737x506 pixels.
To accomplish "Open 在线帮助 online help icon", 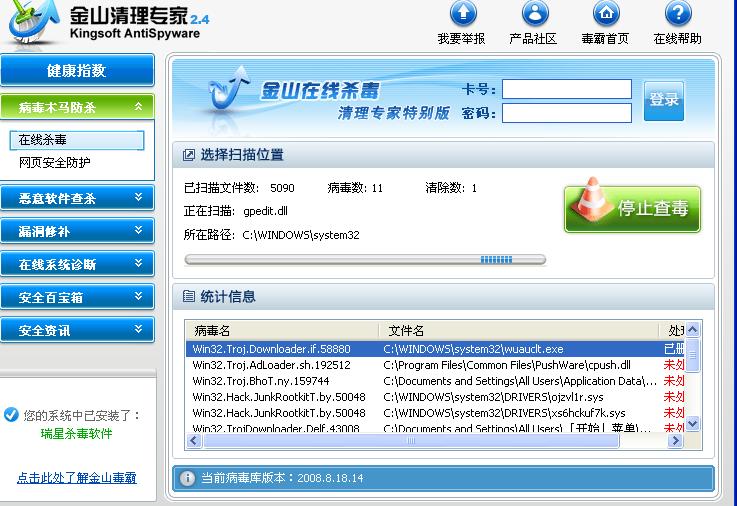I will click(678, 13).
